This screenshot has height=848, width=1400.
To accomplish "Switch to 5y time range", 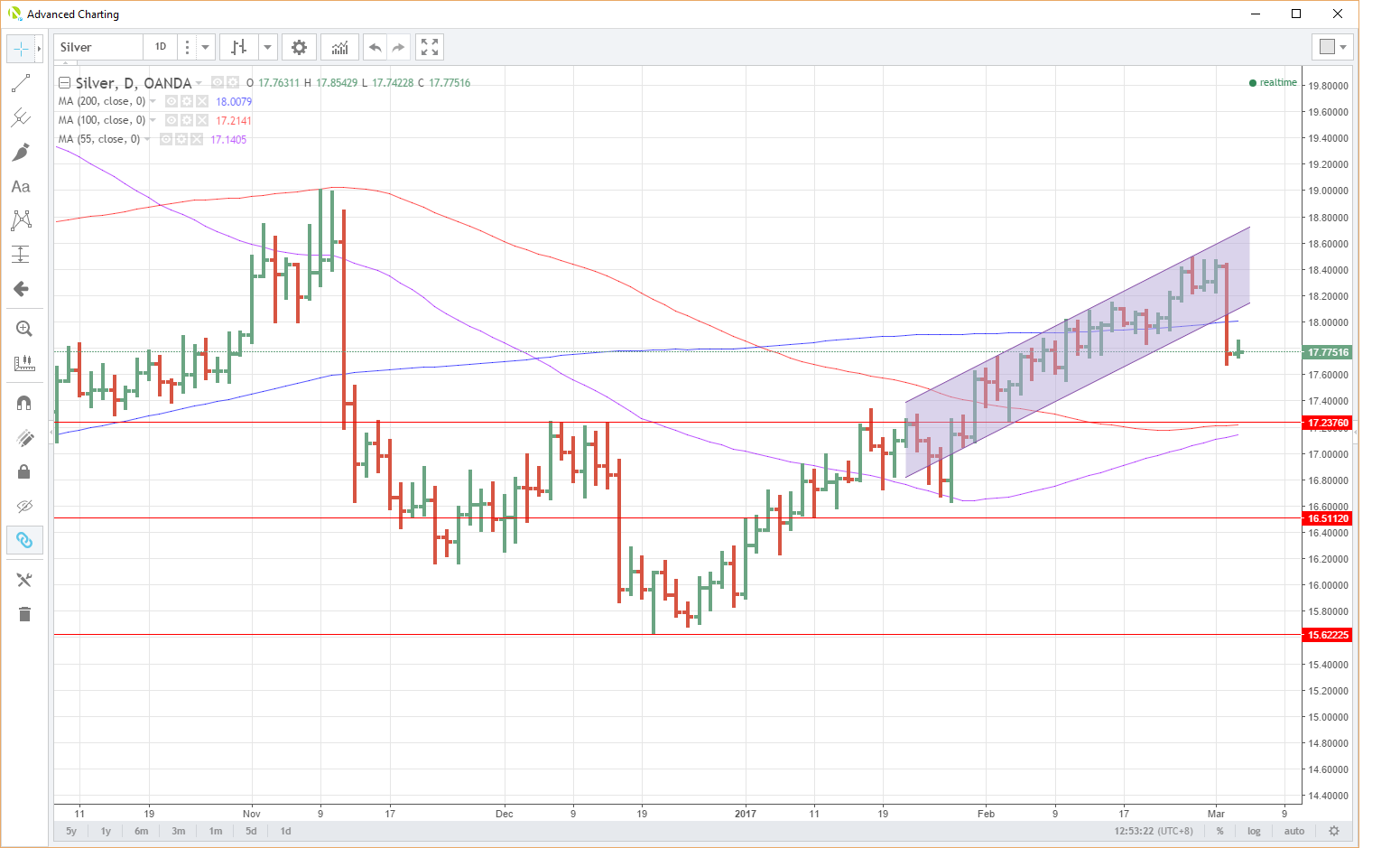I will (71, 831).
